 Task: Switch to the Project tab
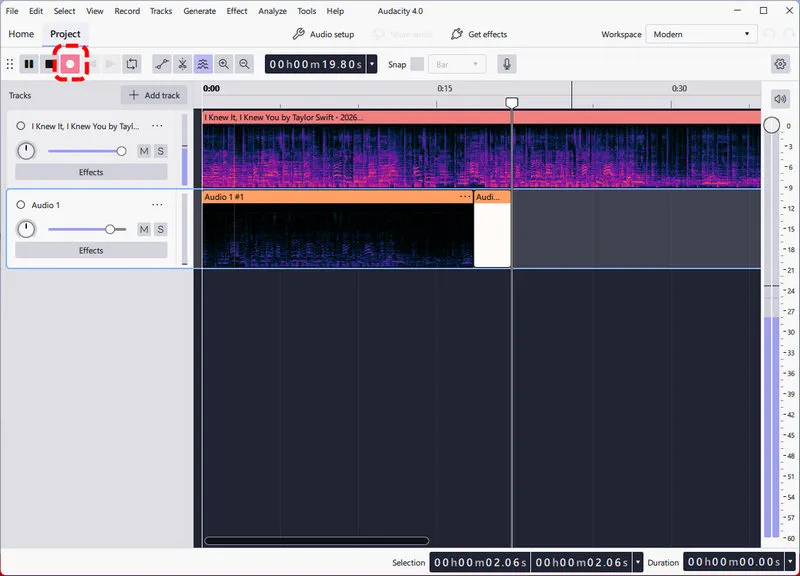tap(65, 34)
